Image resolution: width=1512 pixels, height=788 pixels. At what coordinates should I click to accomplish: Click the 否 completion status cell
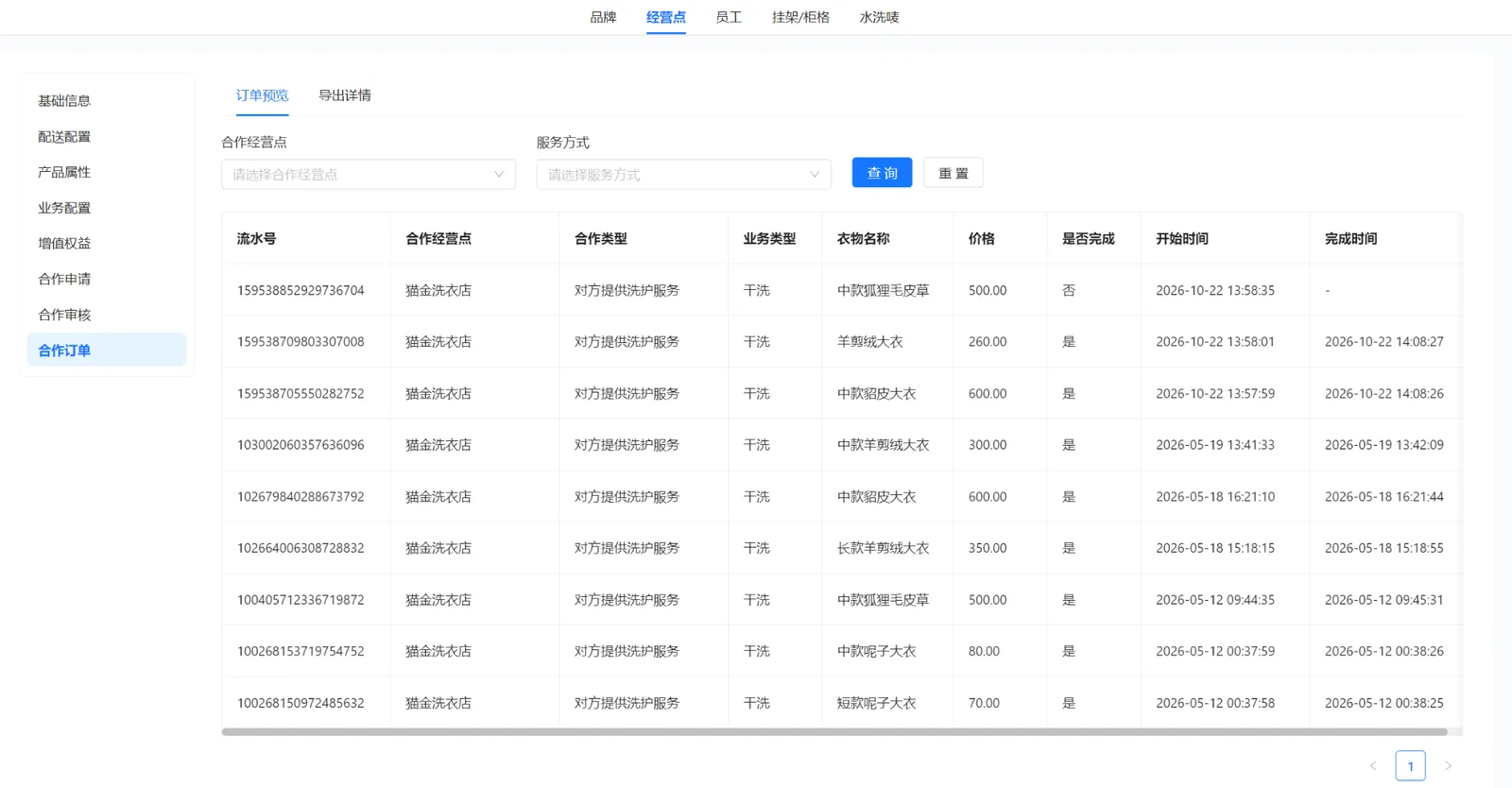1069,290
